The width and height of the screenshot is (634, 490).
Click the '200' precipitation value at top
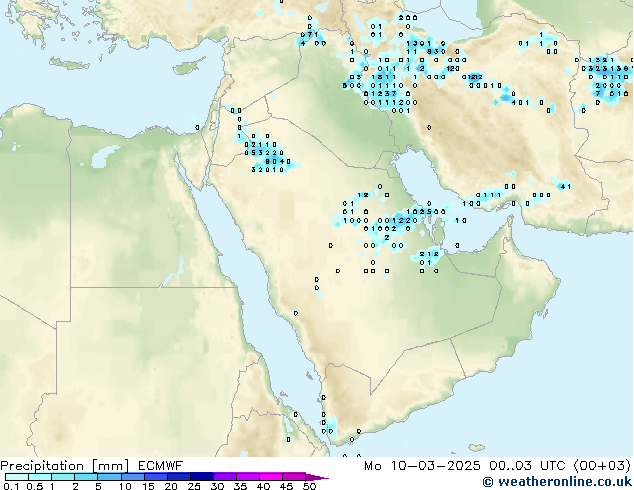click(408, 18)
